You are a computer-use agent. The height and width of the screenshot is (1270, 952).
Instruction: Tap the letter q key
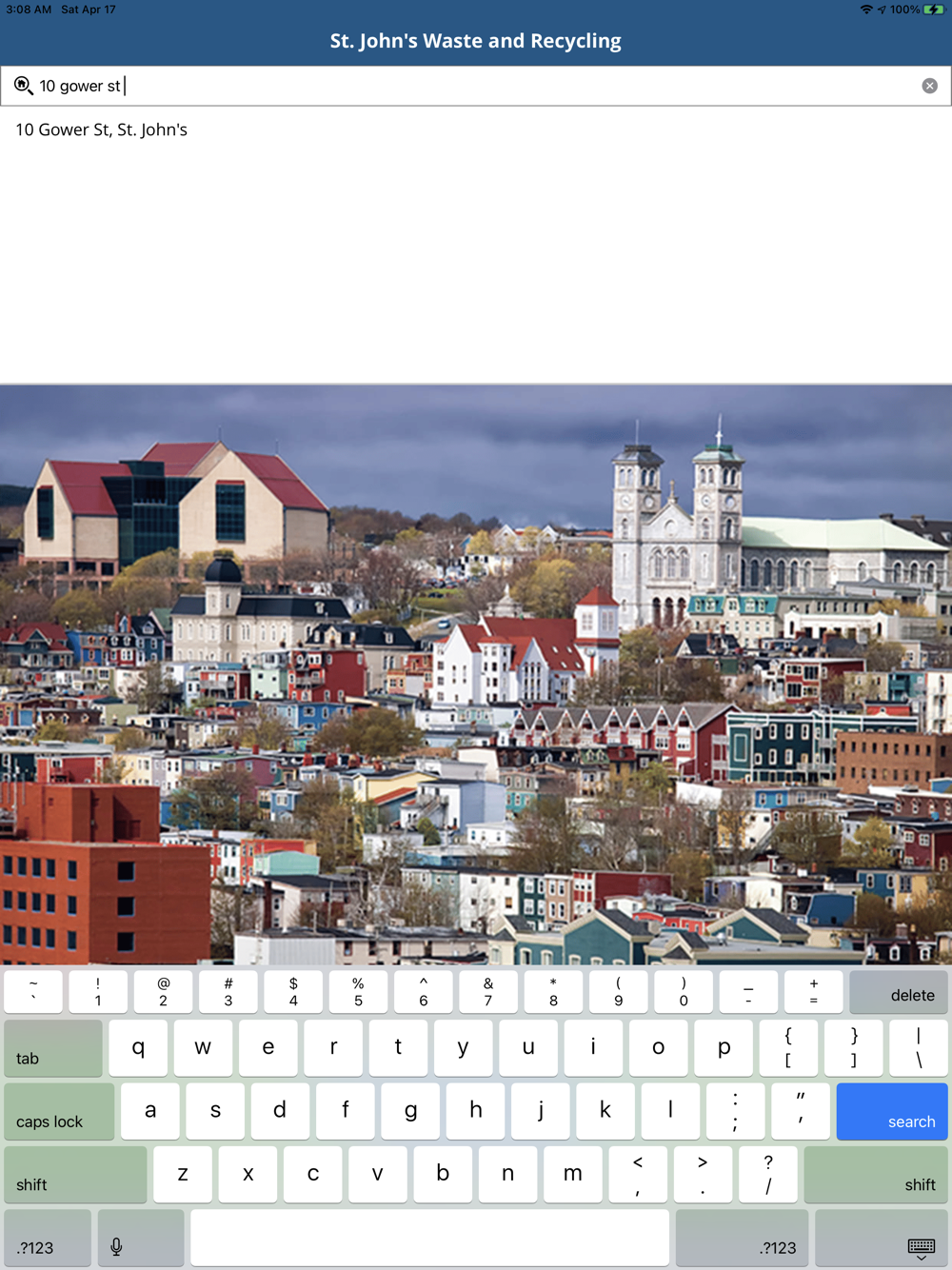point(138,1048)
